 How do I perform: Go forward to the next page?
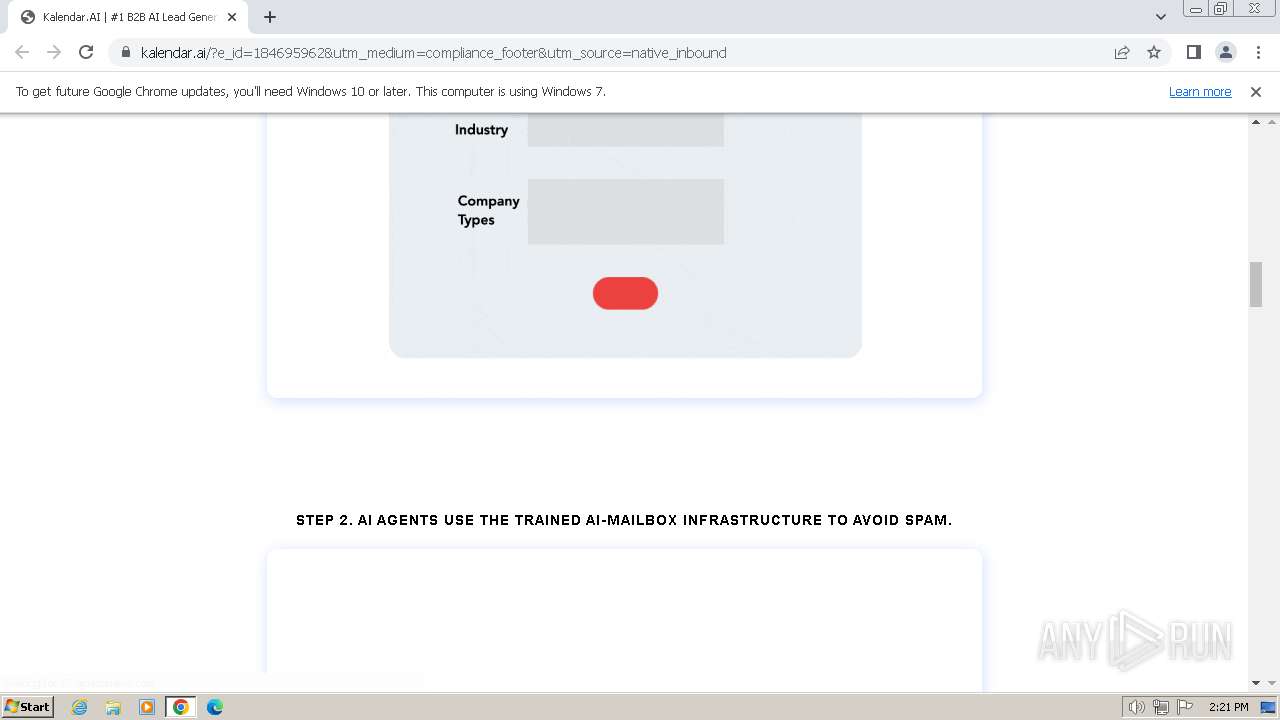coord(54,52)
